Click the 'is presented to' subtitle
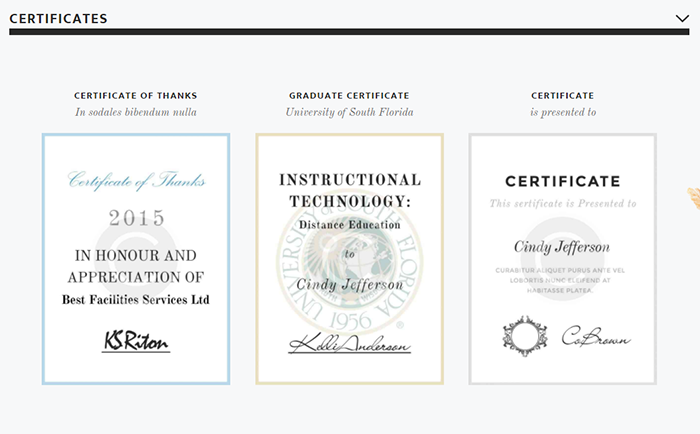The width and height of the screenshot is (700, 434). 562,112
